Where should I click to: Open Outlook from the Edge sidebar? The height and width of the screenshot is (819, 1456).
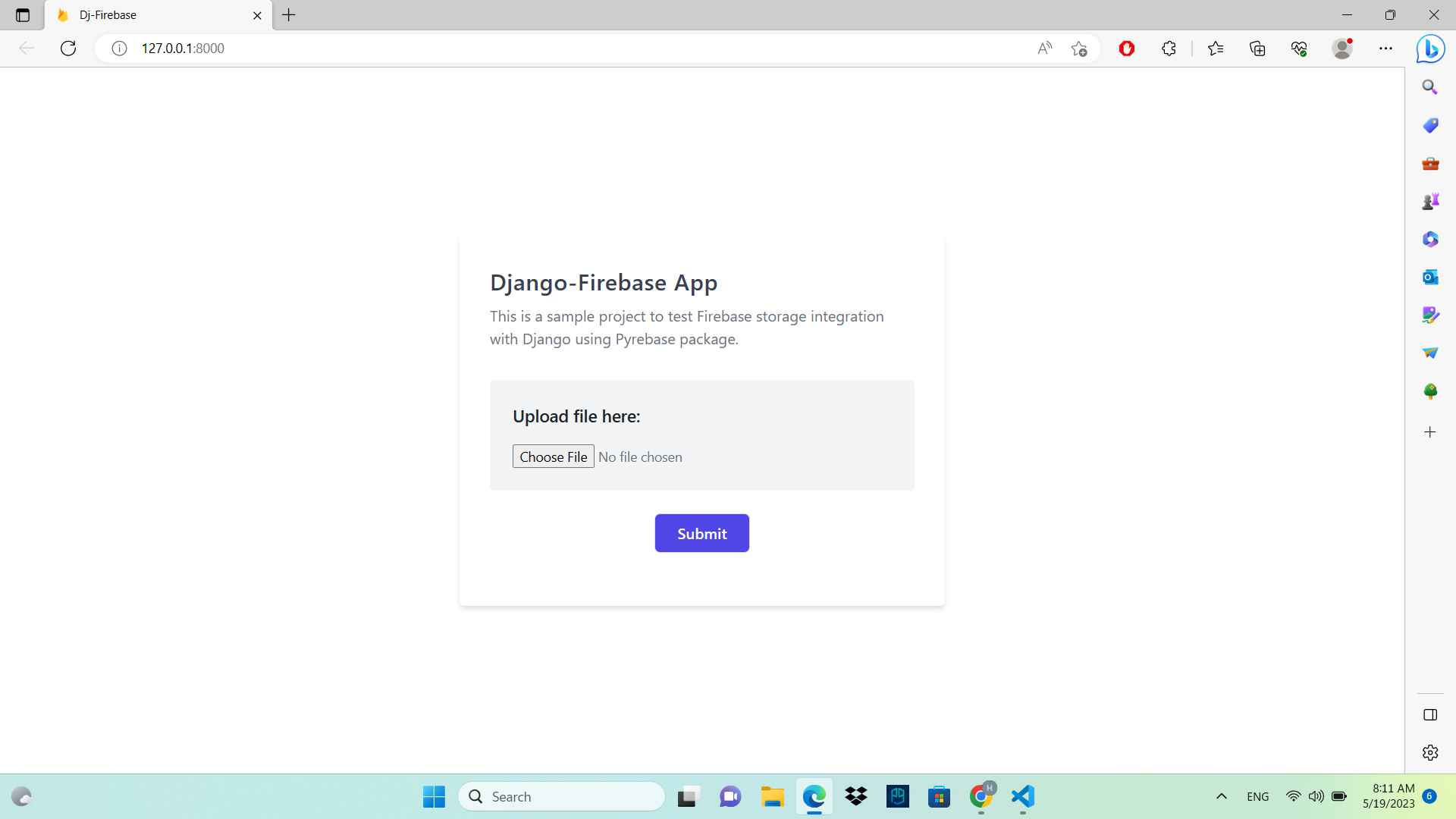pyautogui.click(x=1429, y=277)
